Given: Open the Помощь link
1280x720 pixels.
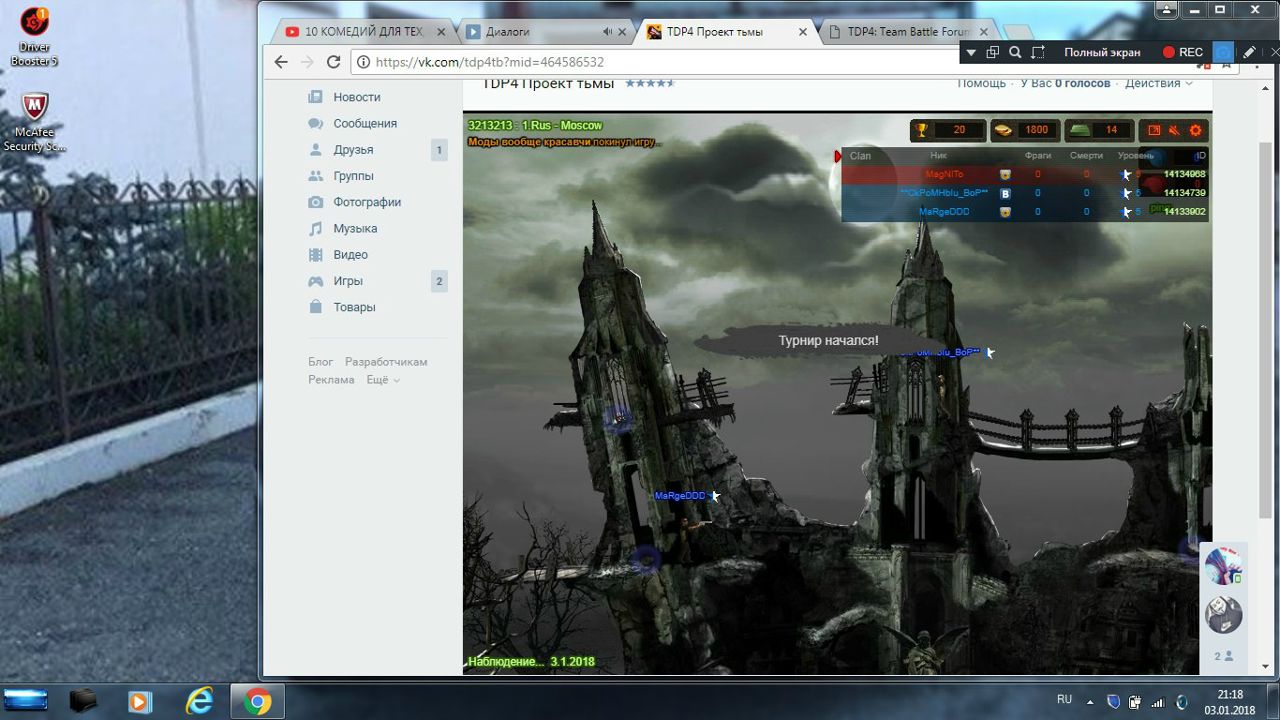Looking at the screenshot, I should tap(981, 83).
